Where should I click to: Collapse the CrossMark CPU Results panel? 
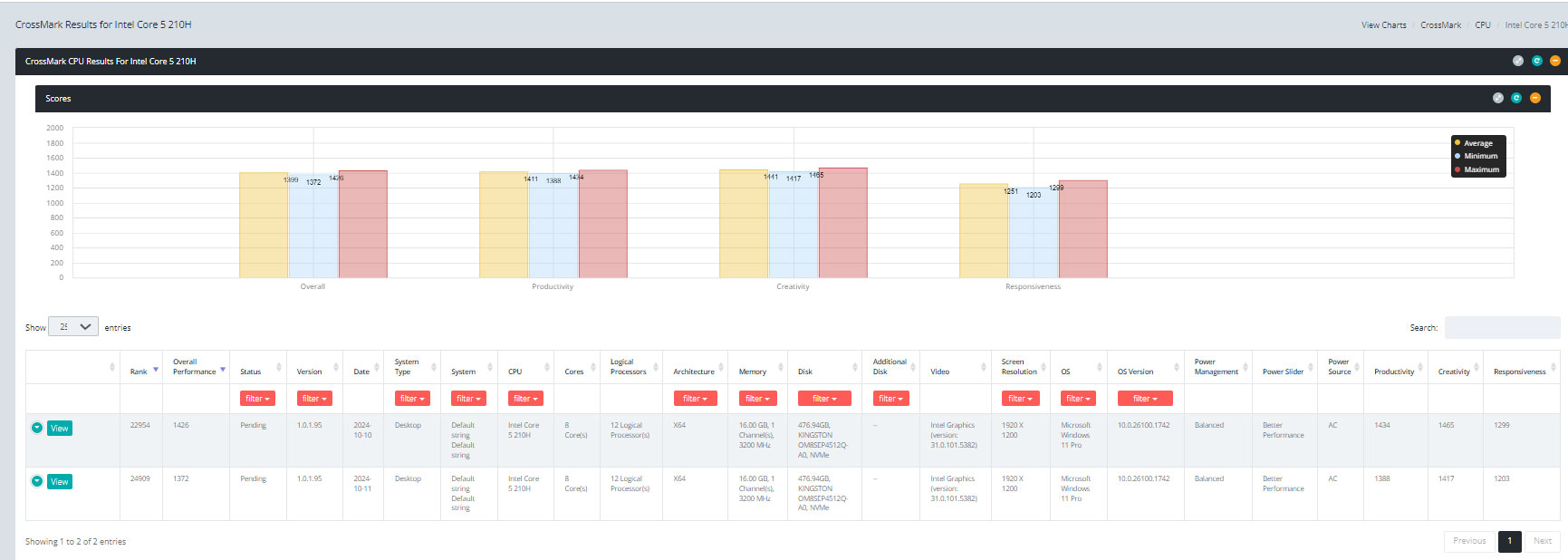[x=1555, y=61]
